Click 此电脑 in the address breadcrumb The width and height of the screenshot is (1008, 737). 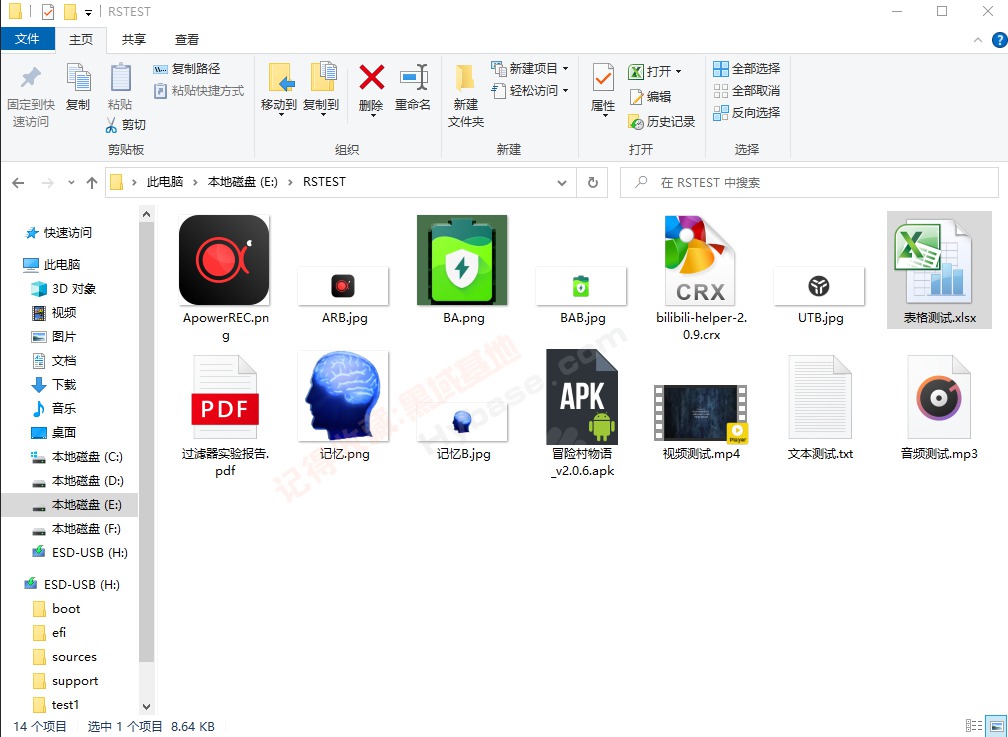(165, 182)
